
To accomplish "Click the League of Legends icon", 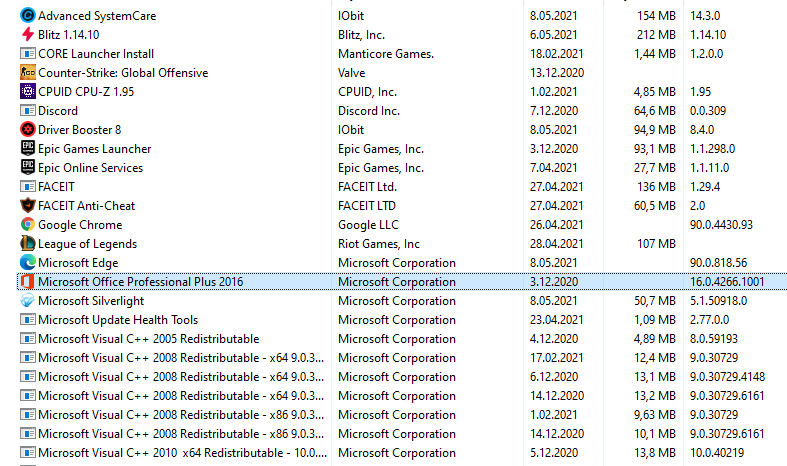I will [28, 244].
